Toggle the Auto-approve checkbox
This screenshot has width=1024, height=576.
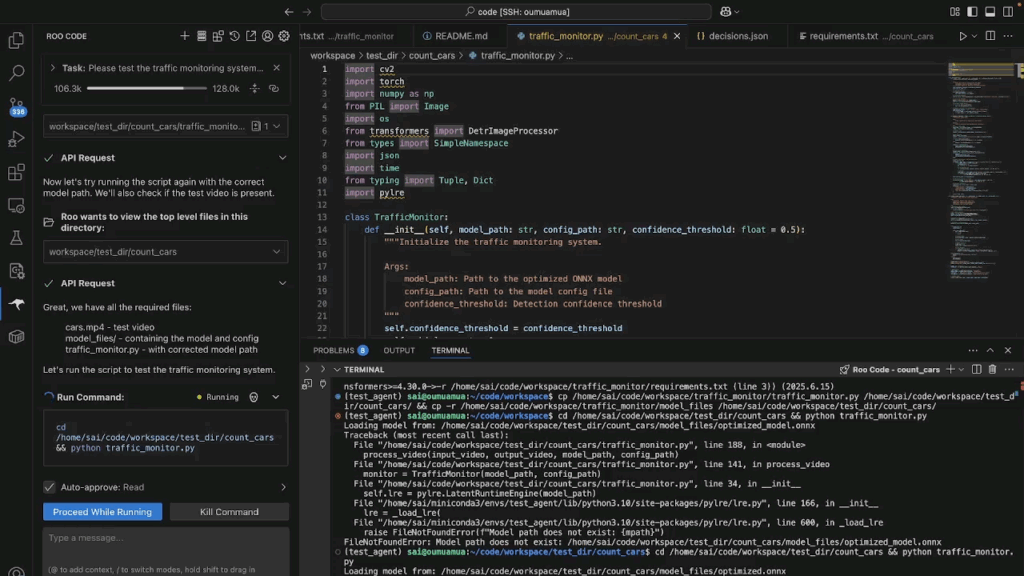pos(49,487)
